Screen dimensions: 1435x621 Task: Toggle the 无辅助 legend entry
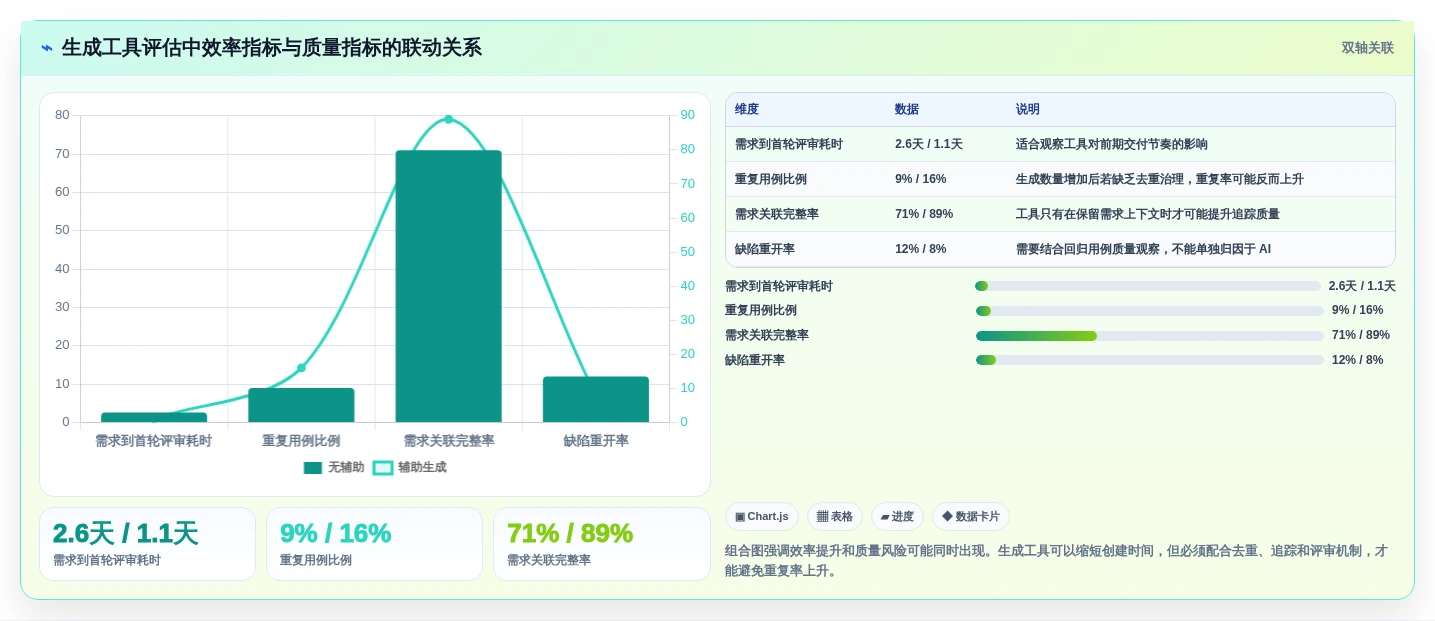[x=334, y=467]
